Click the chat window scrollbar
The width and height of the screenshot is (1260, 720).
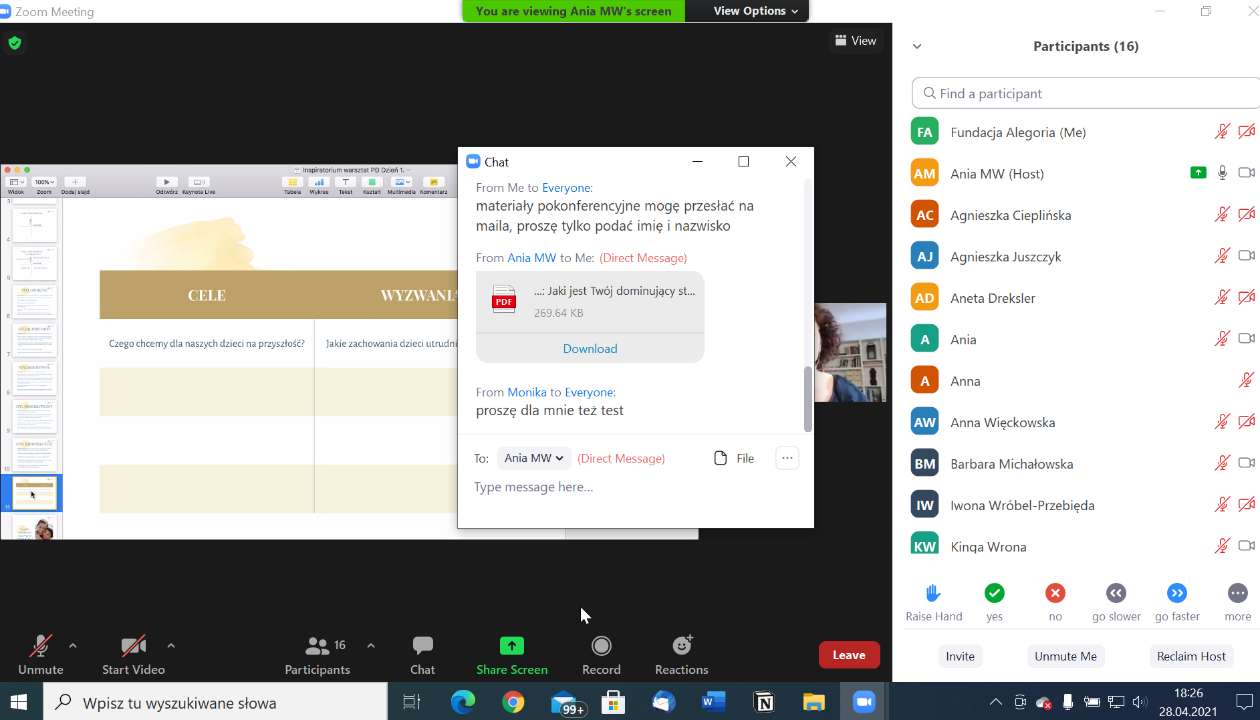pos(808,400)
